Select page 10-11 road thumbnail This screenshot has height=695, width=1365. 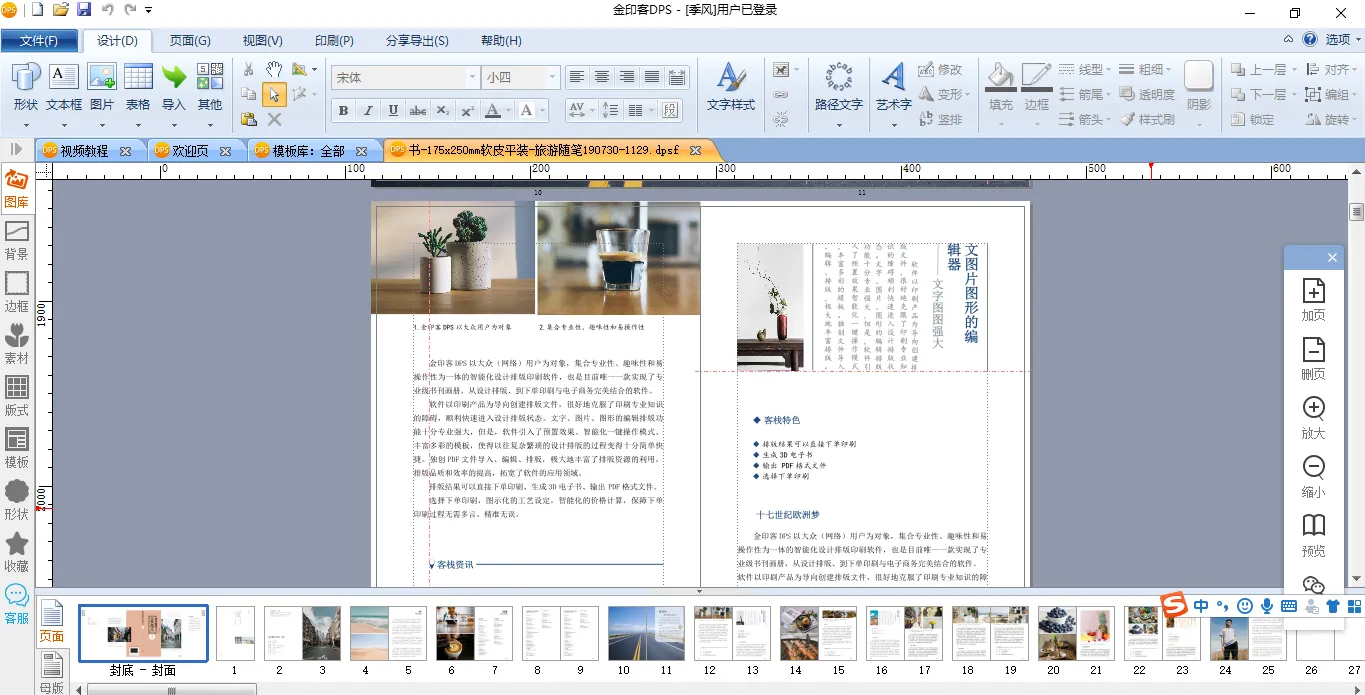coord(645,633)
